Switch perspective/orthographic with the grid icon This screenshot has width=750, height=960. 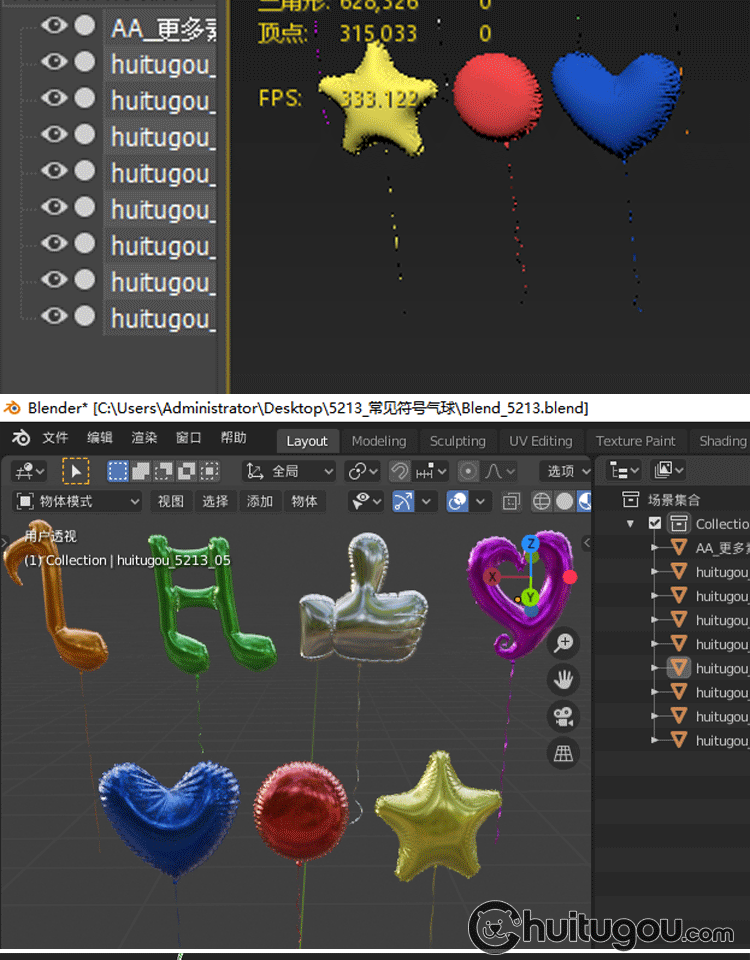[x=564, y=754]
